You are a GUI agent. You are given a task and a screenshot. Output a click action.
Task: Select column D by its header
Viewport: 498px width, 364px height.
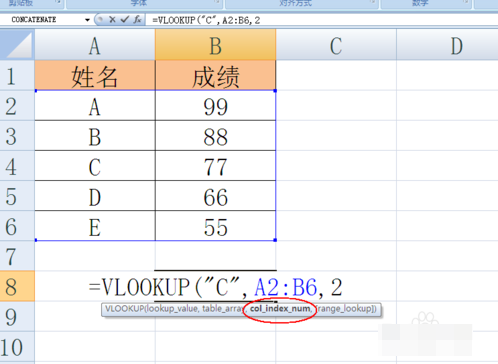448,45
